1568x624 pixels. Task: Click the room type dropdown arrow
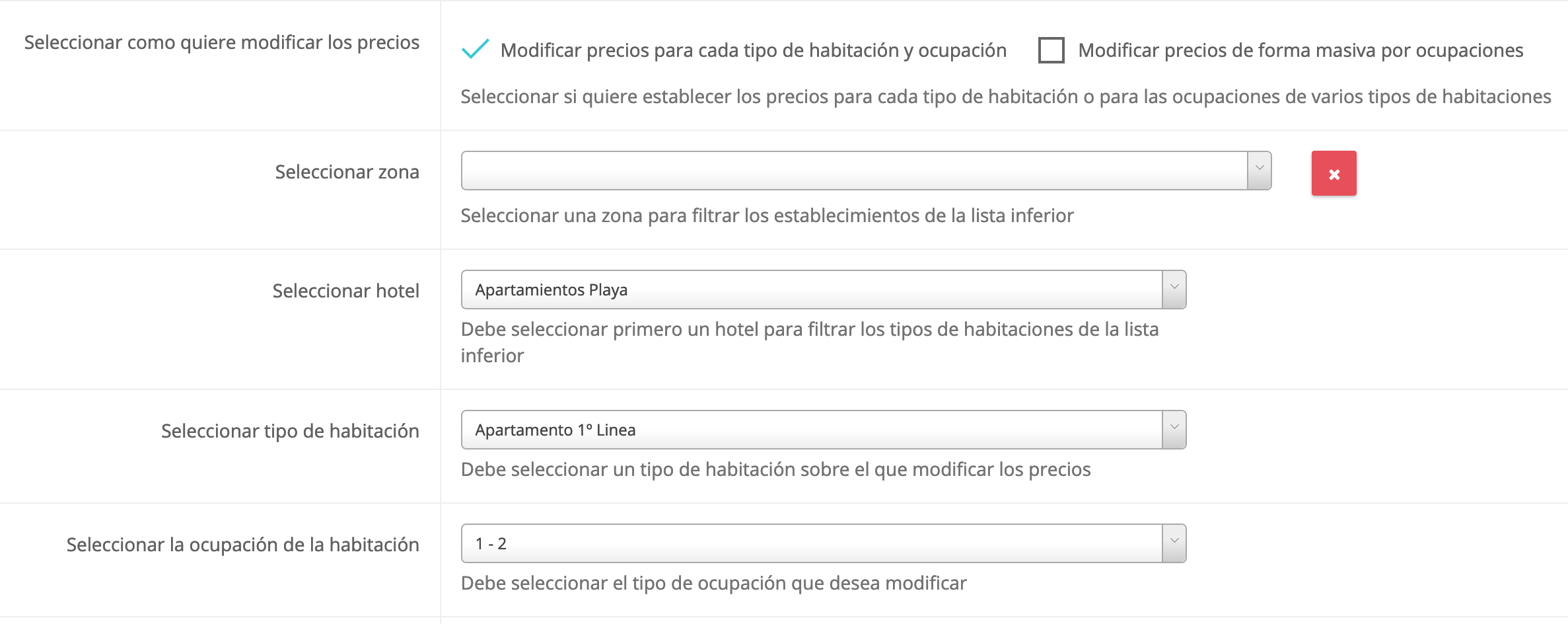1174,430
